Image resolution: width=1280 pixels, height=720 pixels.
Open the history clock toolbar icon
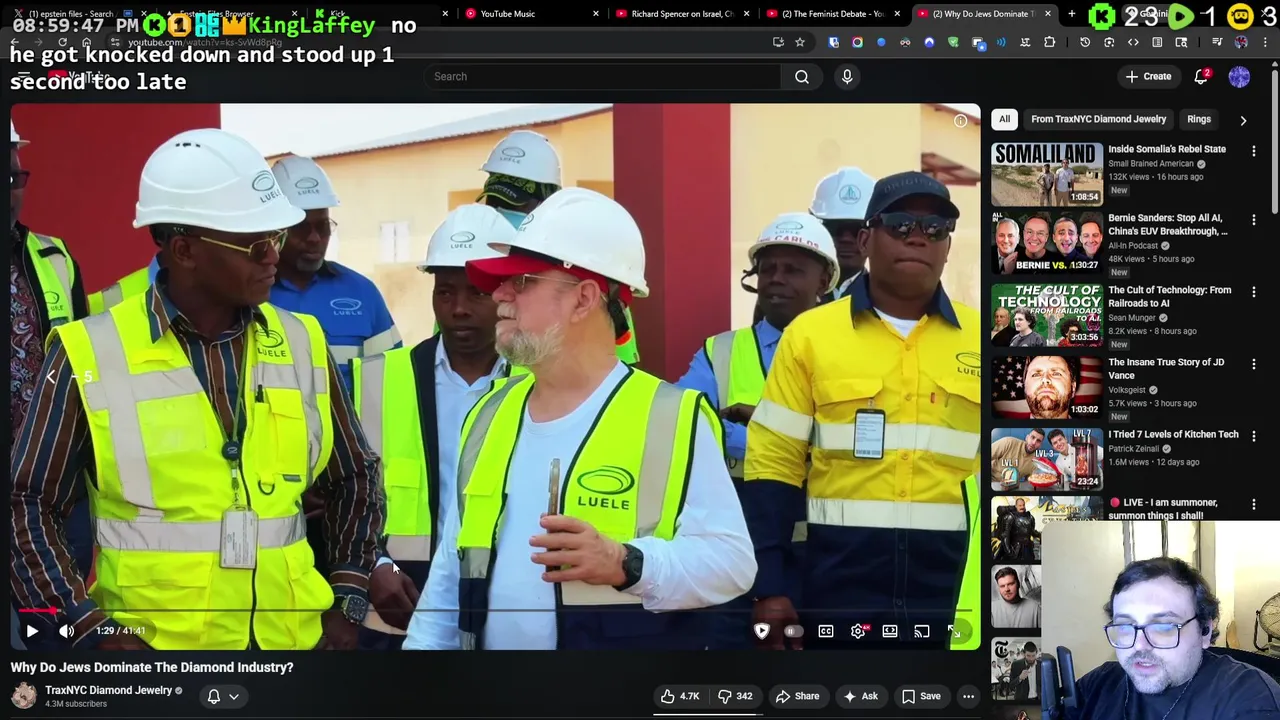[1085, 42]
